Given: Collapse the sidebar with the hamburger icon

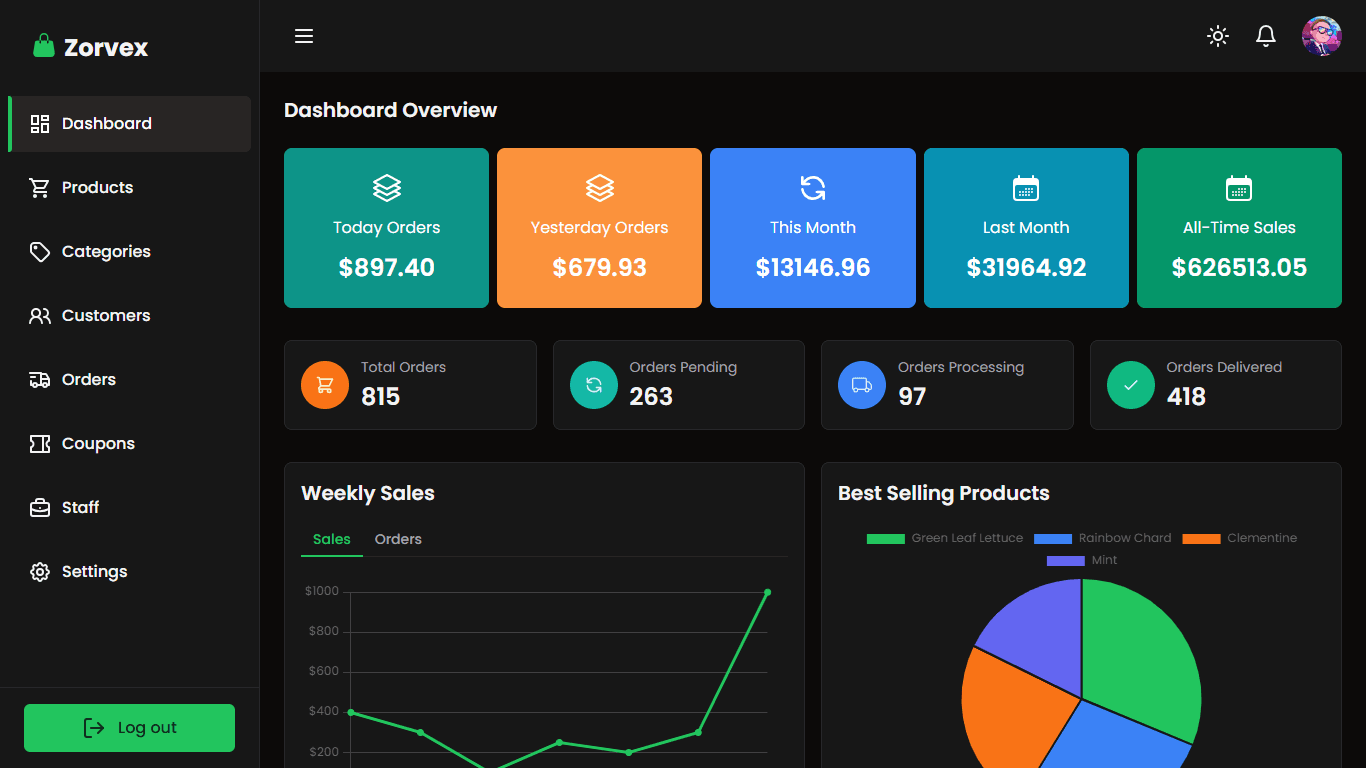Looking at the screenshot, I should pyautogui.click(x=303, y=36).
